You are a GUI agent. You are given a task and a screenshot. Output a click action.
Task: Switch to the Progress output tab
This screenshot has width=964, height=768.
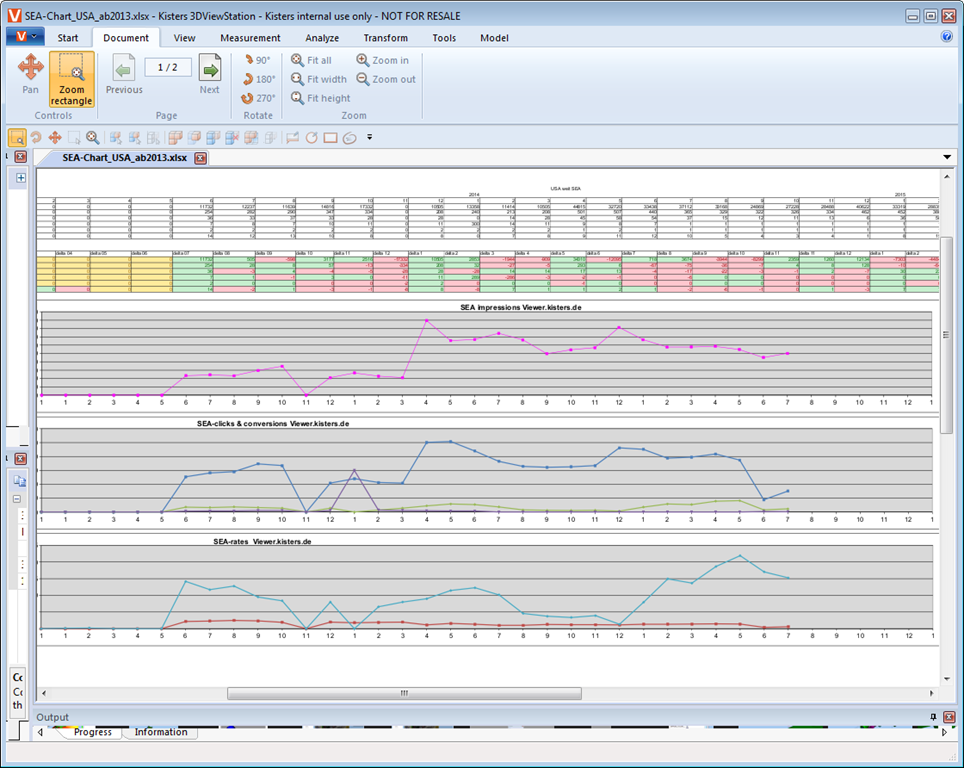[93, 732]
